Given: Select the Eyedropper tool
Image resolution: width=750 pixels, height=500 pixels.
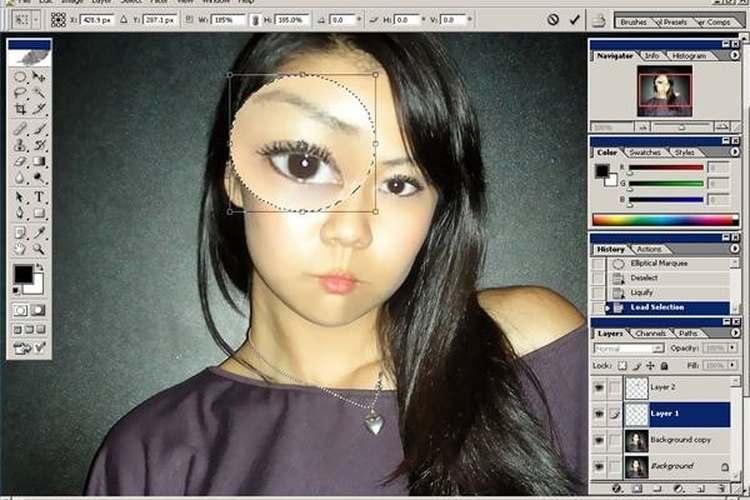Looking at the screenshot, I should coord(39,233).
